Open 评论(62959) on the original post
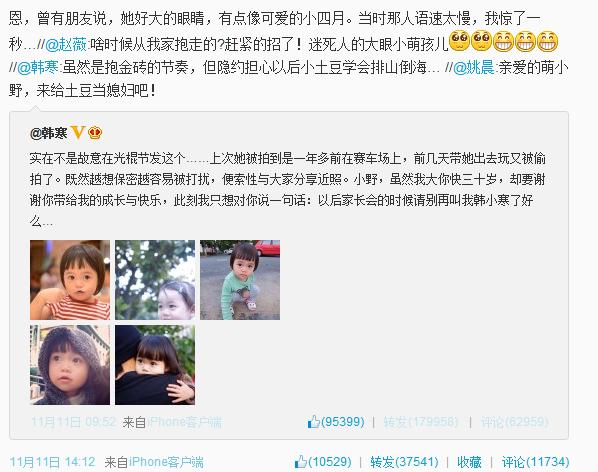Viewport: 598px width, 472px height. 514,422
